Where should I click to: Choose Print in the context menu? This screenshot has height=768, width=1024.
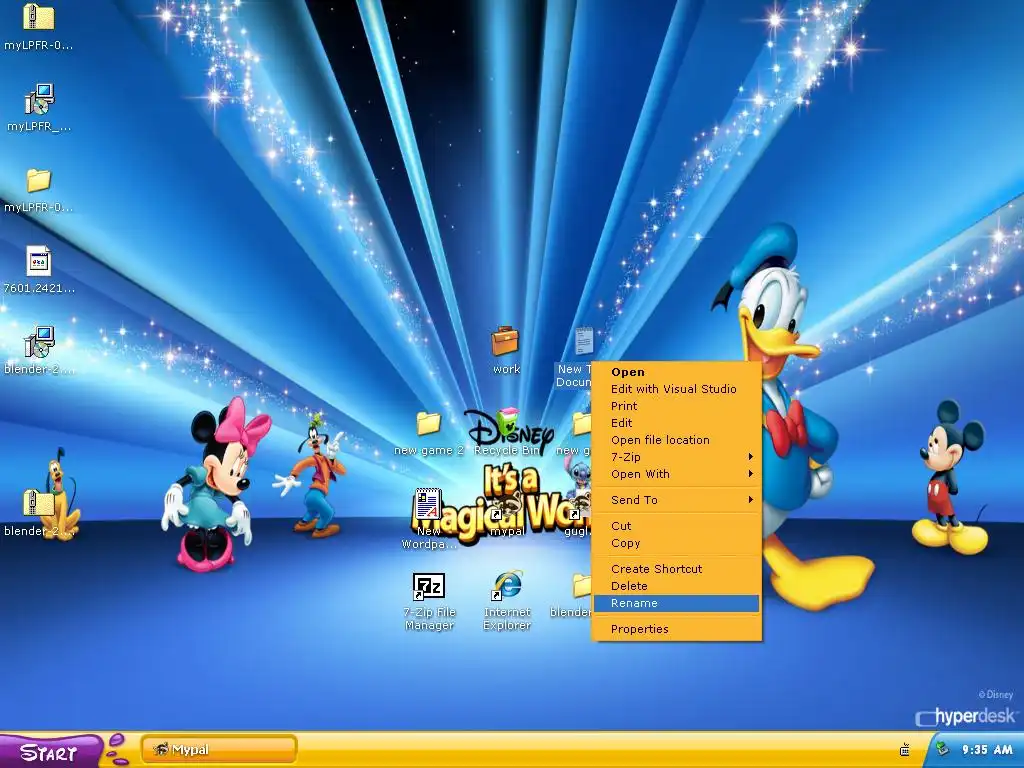(676, 406)
